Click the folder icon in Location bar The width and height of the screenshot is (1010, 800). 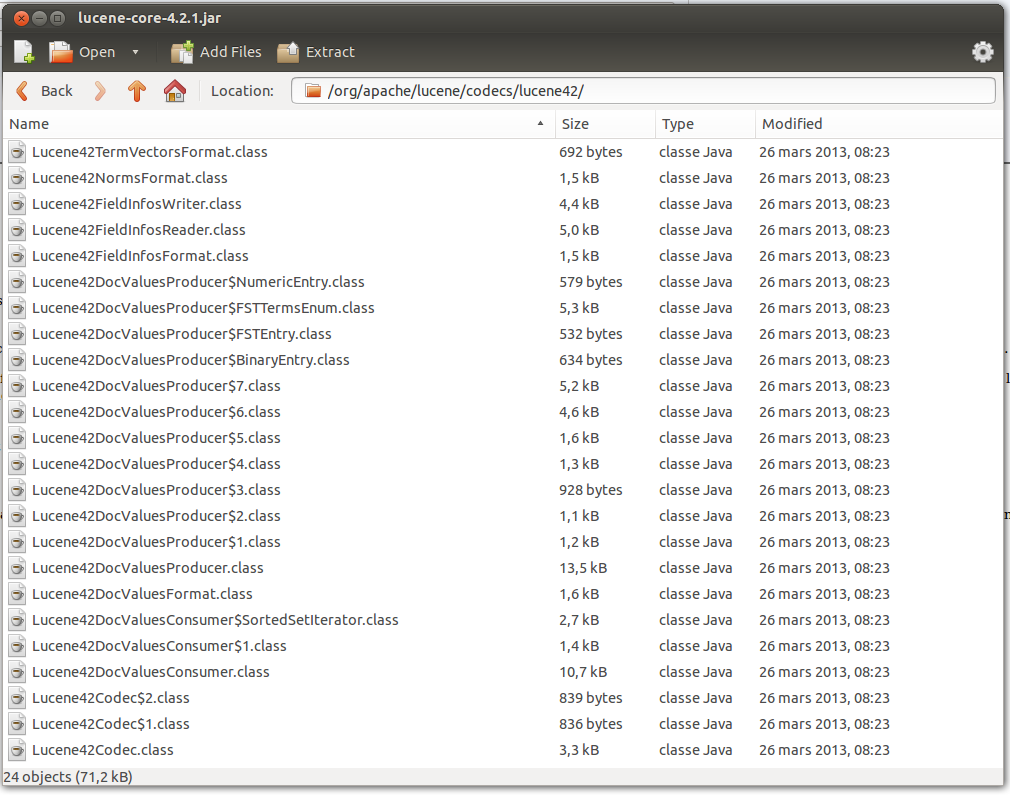(313, 91)
